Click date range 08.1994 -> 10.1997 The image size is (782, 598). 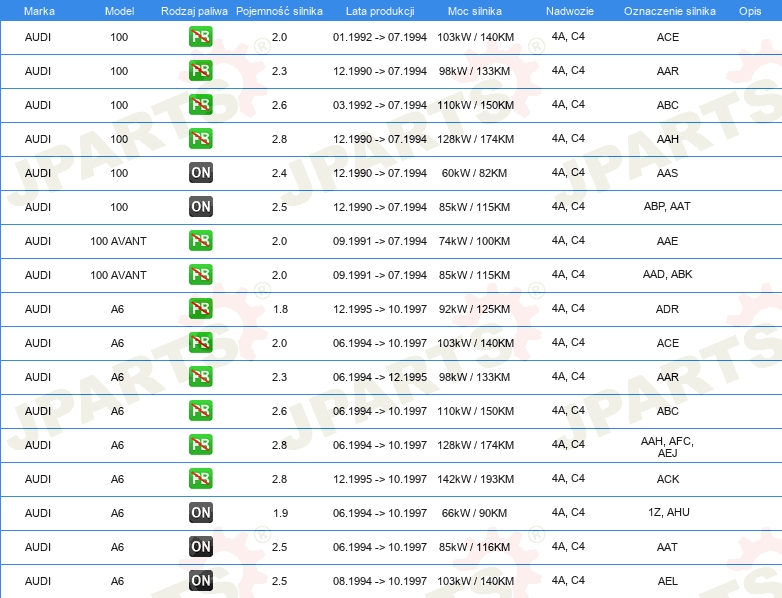(380, 581)
